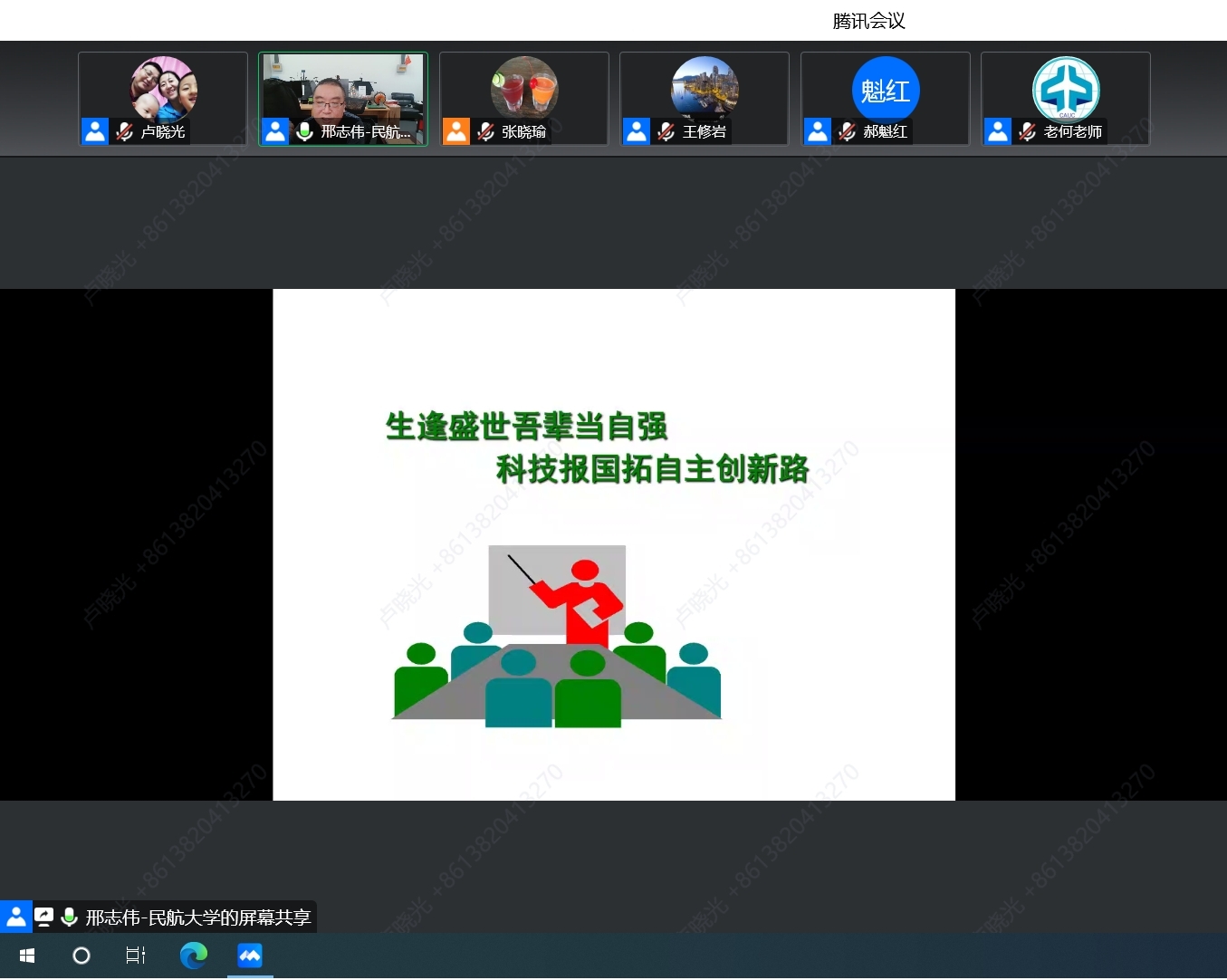Click 邢志伟's active green microphone icon

point(305,132)
